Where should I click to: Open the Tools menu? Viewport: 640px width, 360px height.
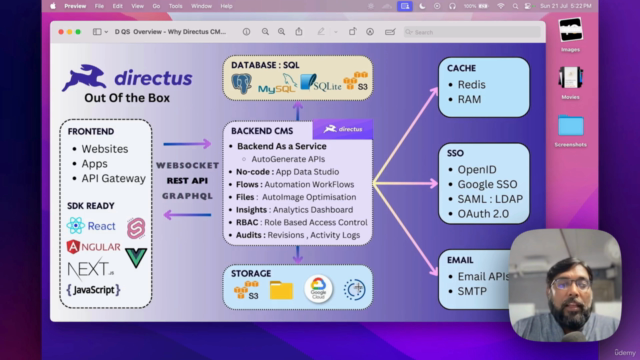176,6
